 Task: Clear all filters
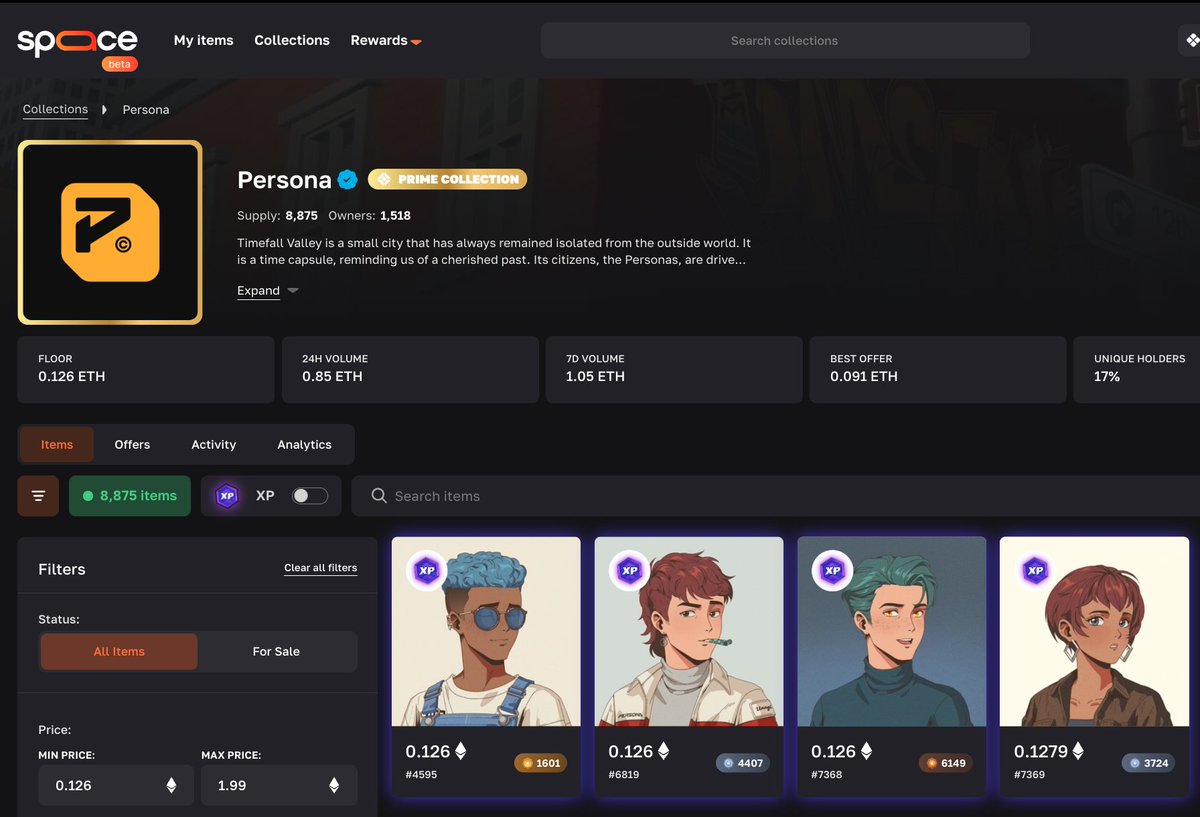pos(320,568)
